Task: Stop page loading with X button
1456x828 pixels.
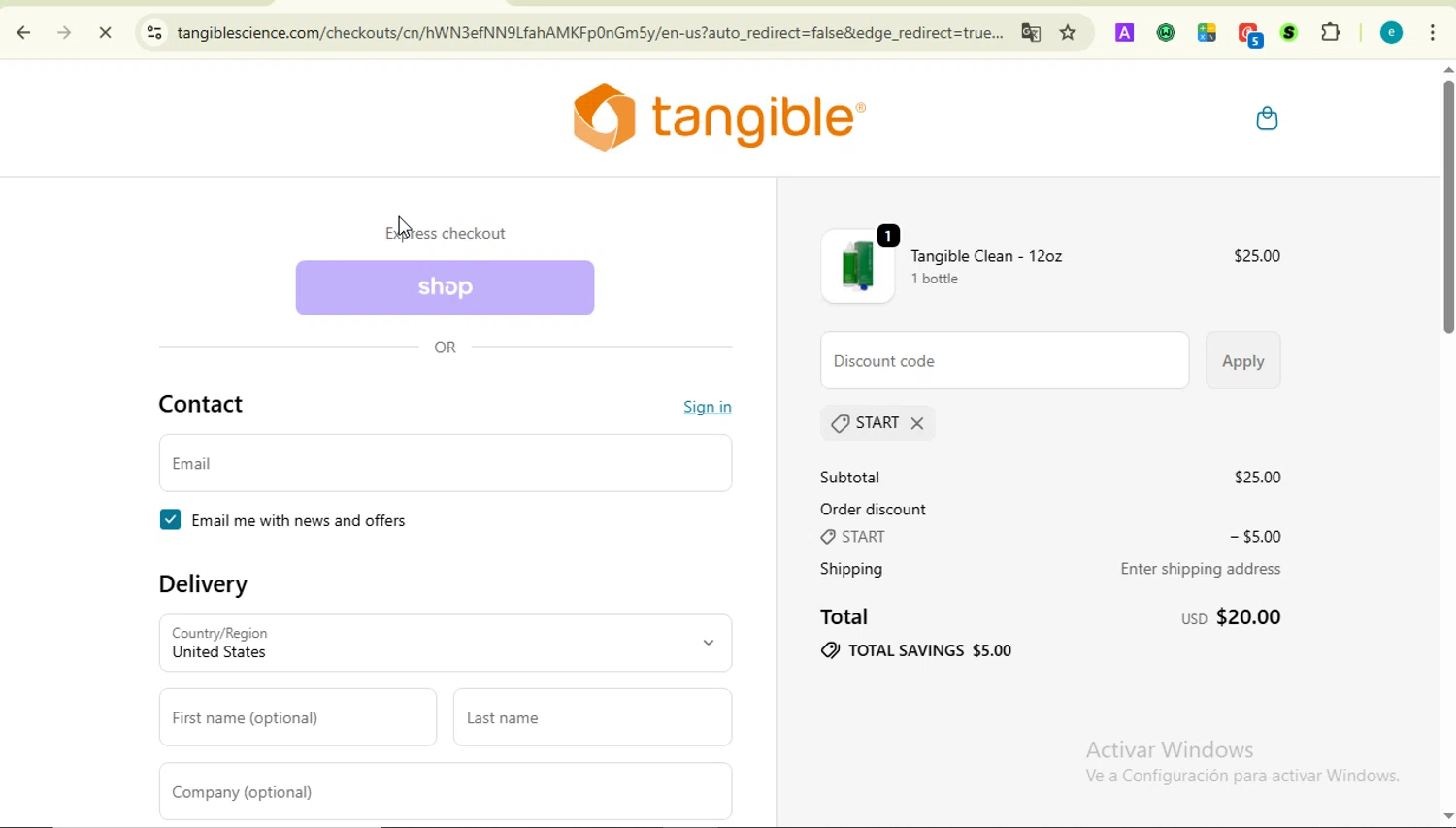Action: (x=106, y=33)
